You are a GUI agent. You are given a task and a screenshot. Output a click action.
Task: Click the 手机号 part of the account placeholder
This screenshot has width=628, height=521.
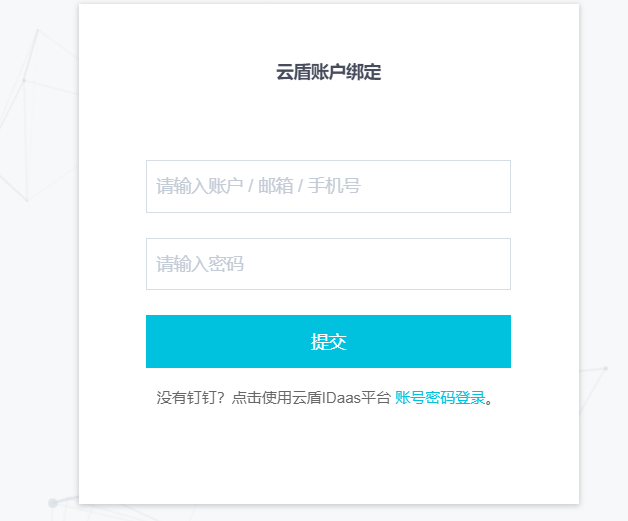(334, 186)
